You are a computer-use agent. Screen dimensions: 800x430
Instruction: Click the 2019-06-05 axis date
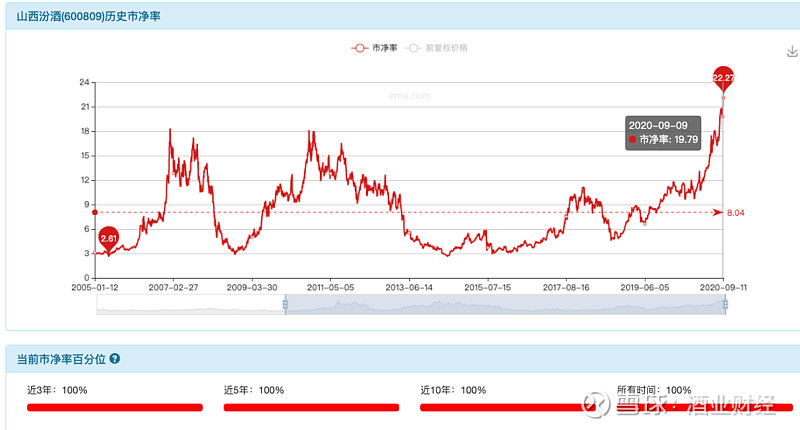coord(645,288)
